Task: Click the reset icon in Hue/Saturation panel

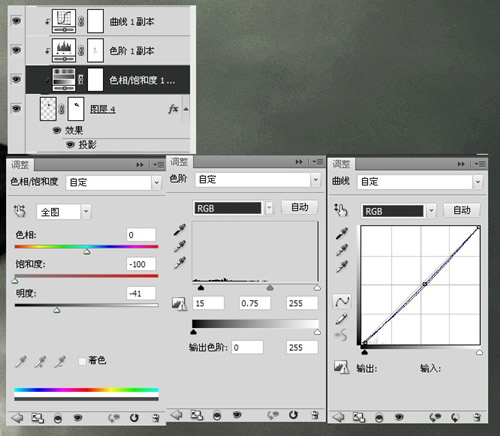Action: [x=134, y=418]
